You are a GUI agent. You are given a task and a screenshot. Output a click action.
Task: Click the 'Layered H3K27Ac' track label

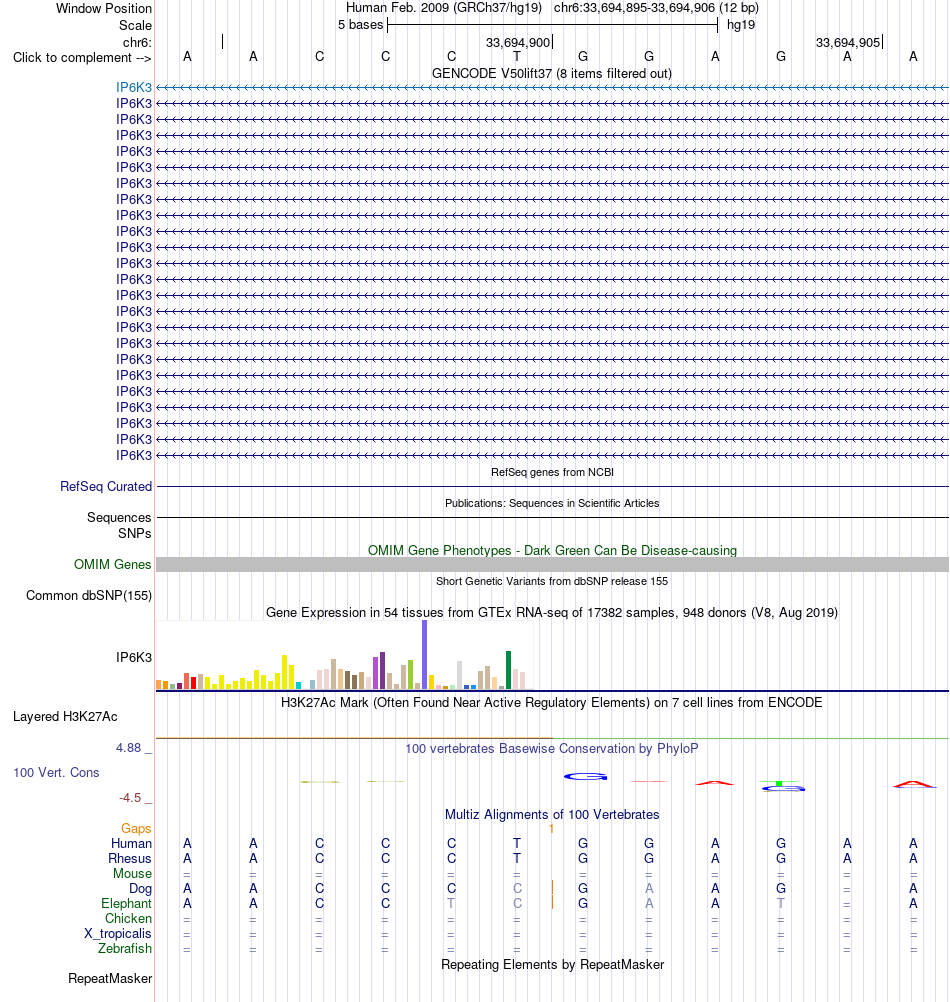[65, 716]
